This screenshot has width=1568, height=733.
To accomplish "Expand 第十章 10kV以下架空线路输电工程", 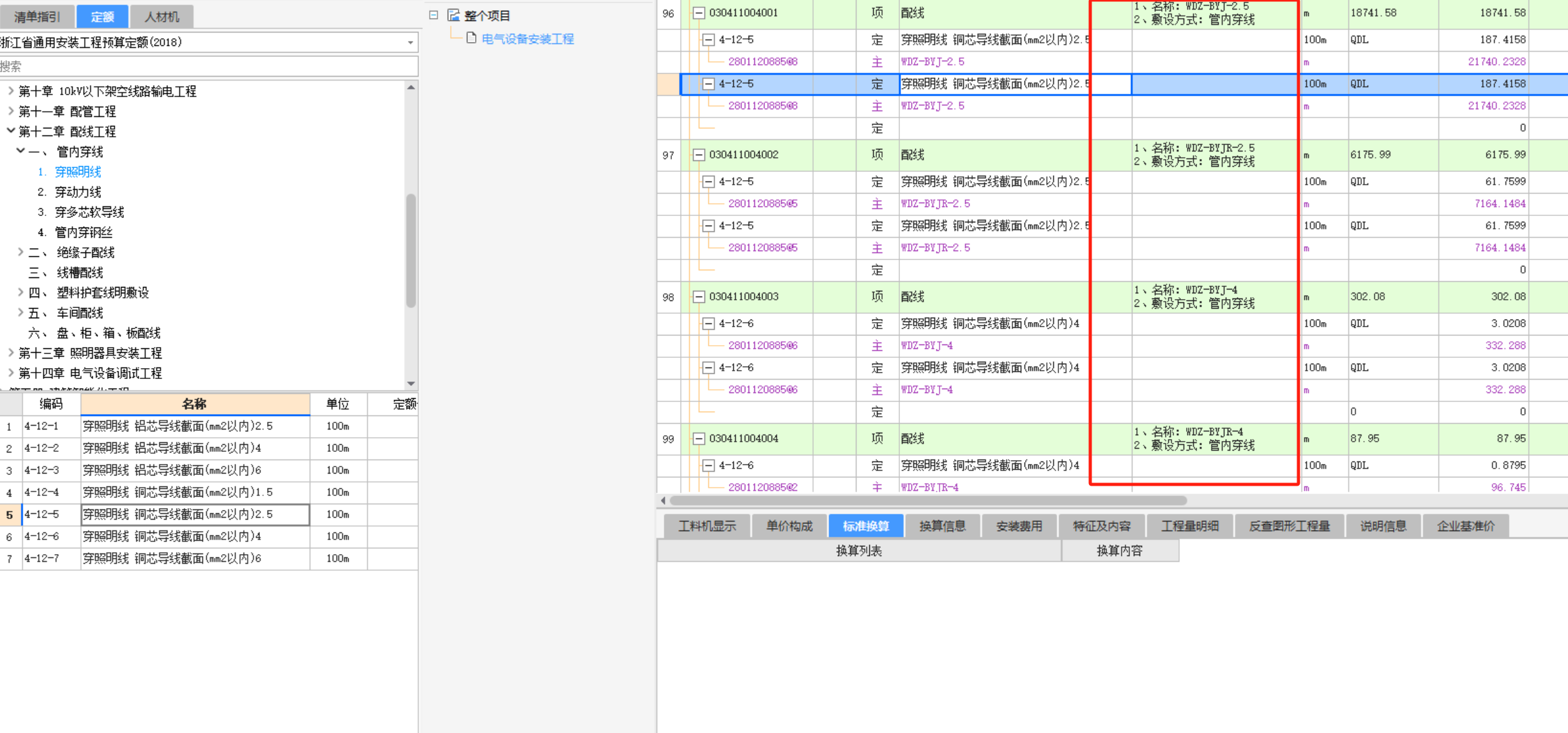I will coord(11,91).
